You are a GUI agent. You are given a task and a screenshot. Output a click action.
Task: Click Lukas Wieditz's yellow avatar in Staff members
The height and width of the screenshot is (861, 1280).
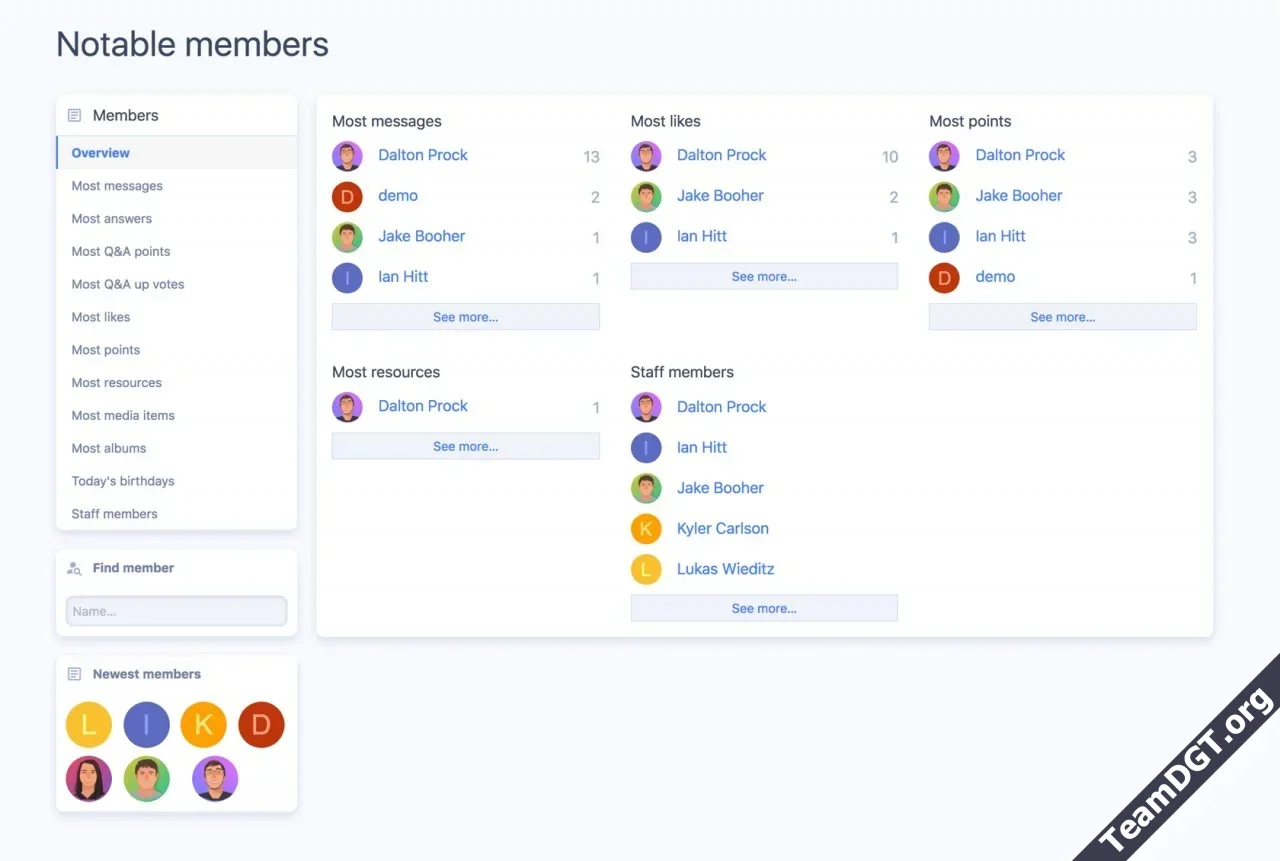coord(646,570)
